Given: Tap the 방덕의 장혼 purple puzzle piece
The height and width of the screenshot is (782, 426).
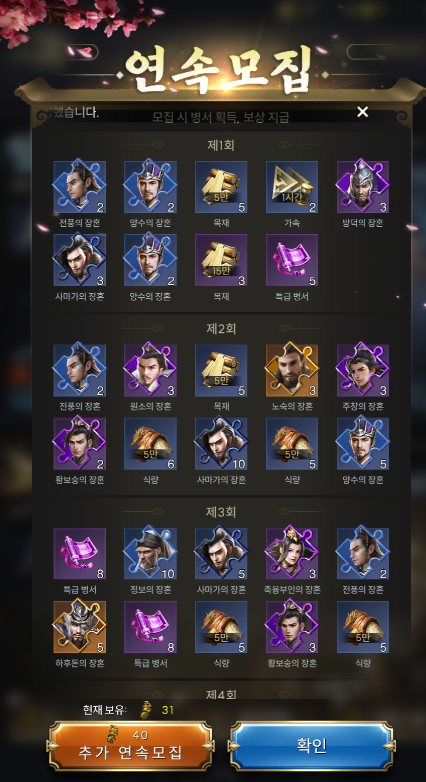Looking at the screenshot, I should pyautogui.click(x=363, y=187).
